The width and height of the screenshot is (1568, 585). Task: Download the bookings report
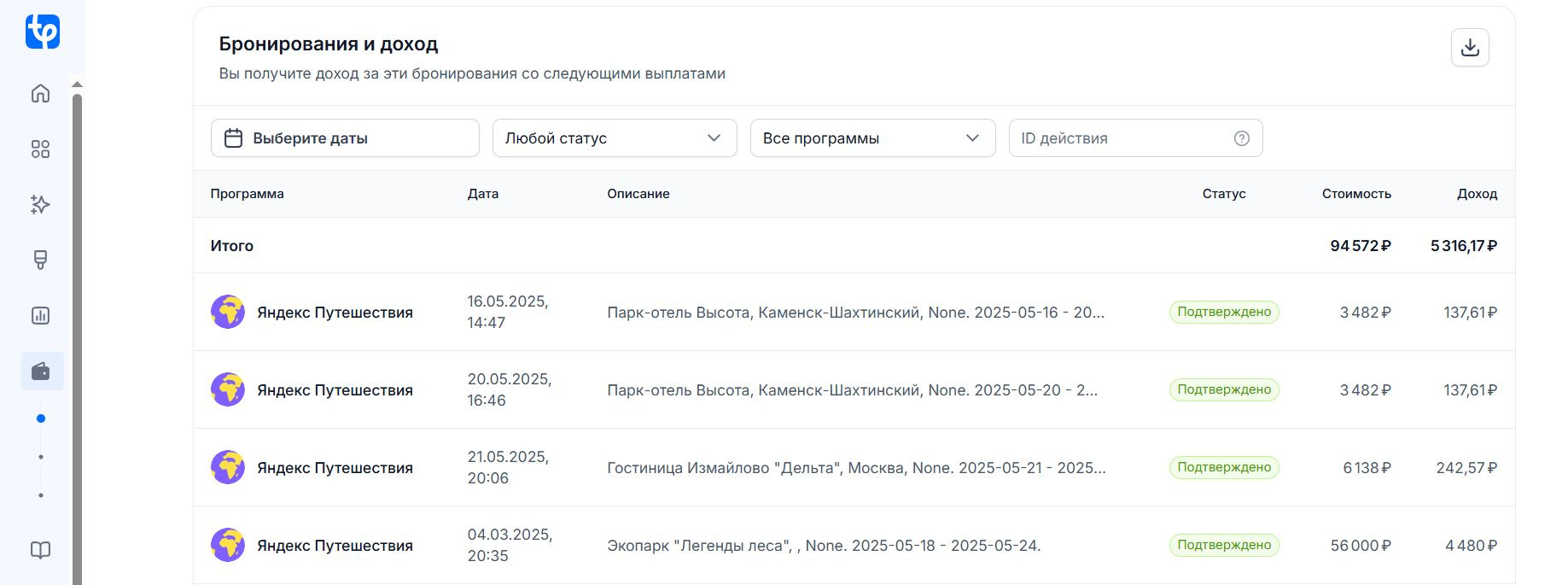1470,48
